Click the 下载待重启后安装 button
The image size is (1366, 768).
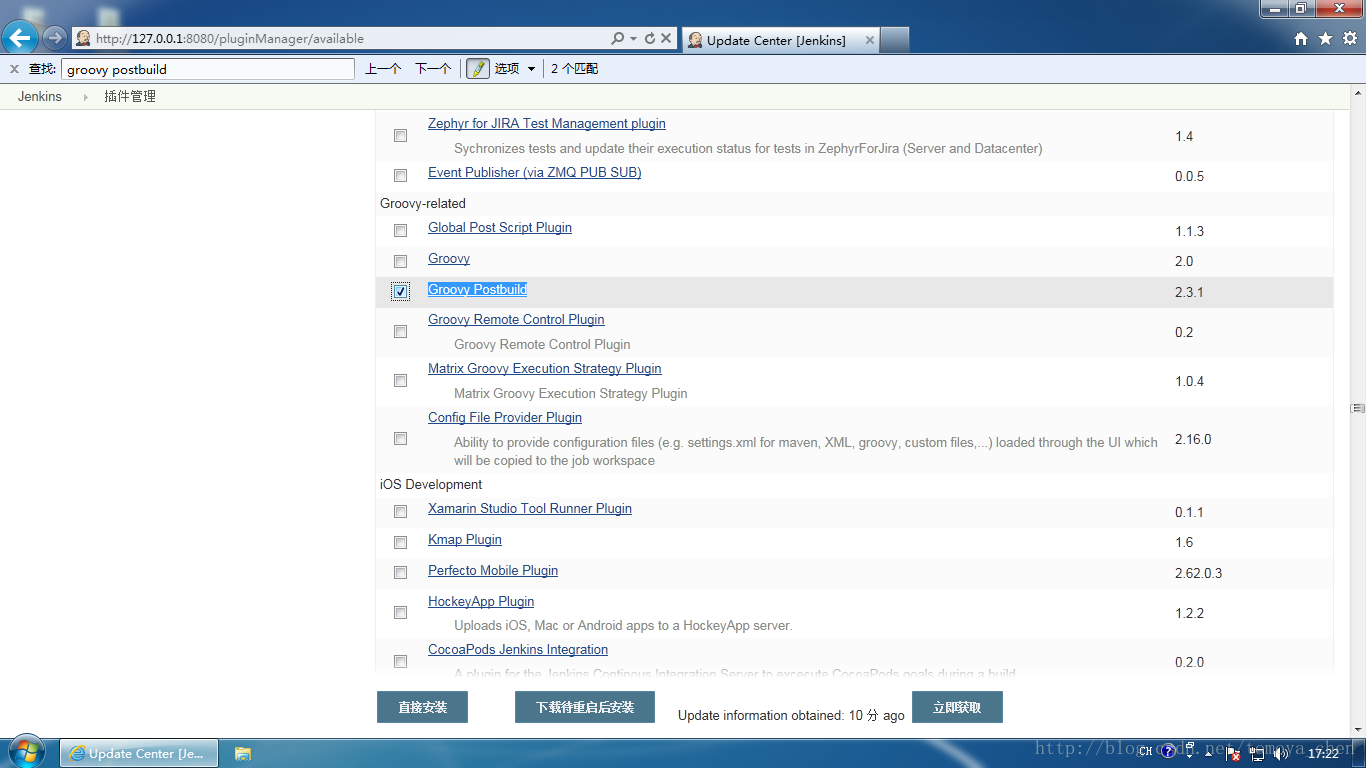coord(585,707)
